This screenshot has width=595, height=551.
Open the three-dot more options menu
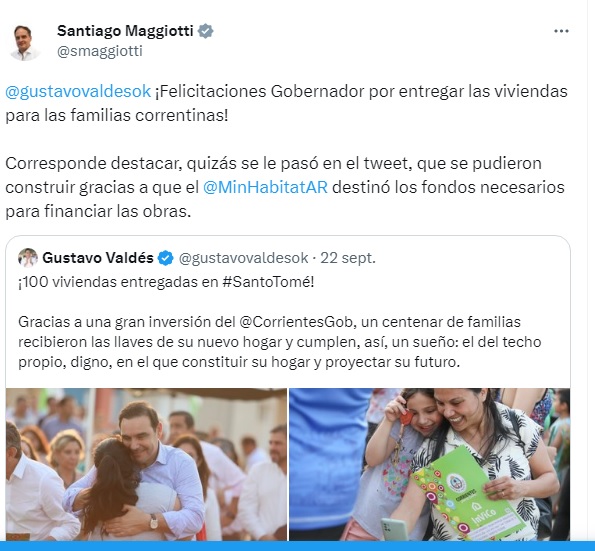click(x=561, y=31)
